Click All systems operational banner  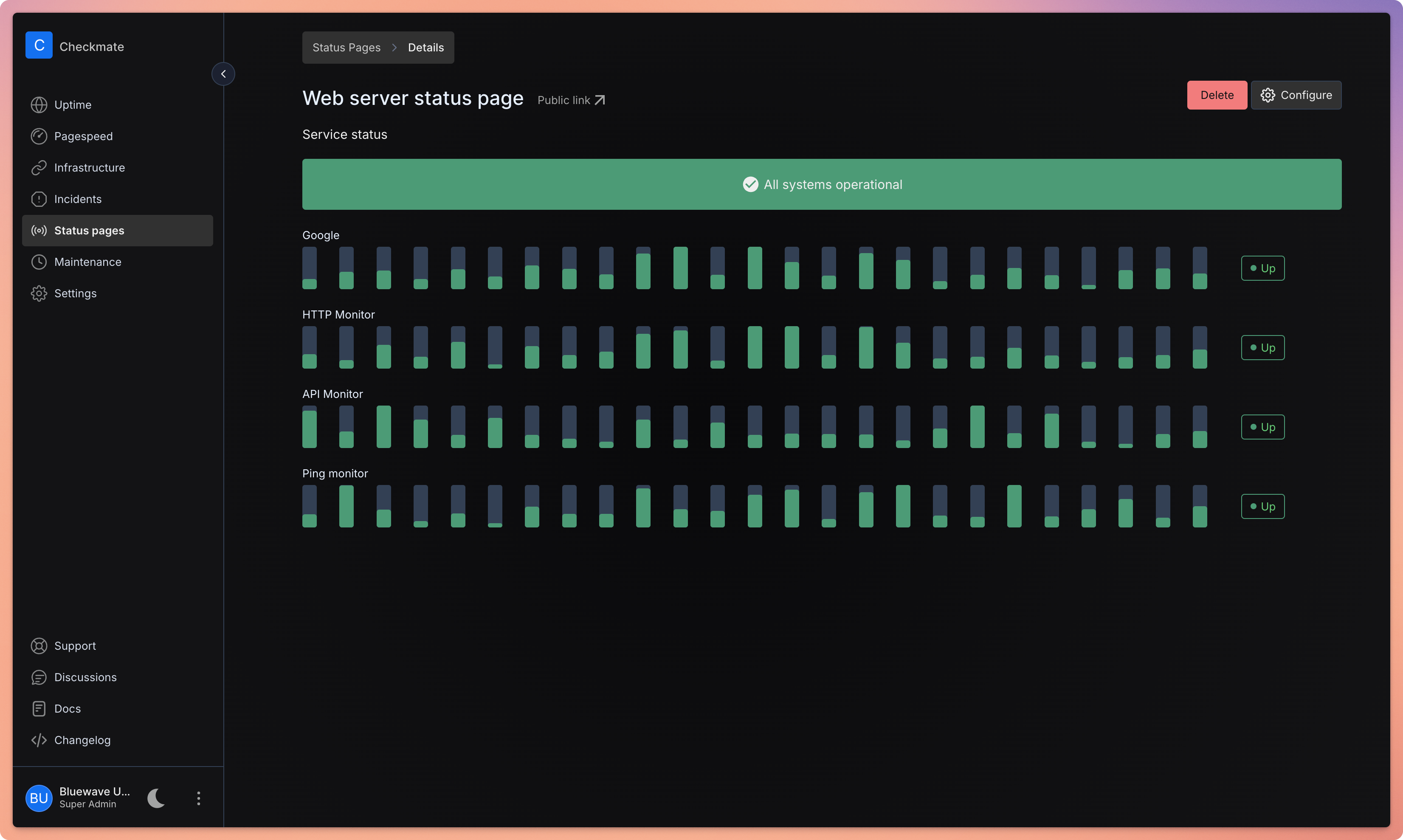[822, 185]
